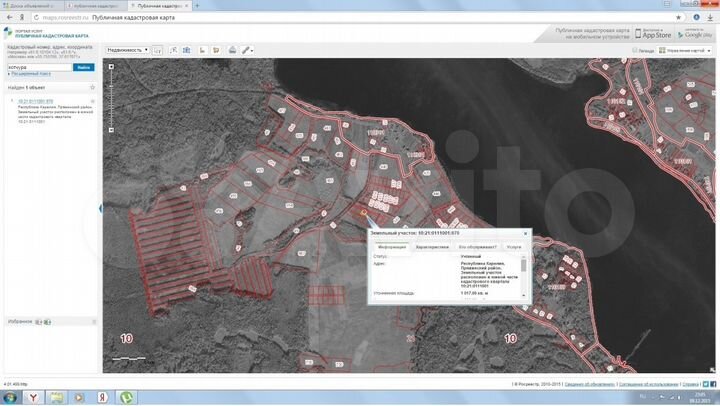Click the Windows Start button

coord(10,397)
